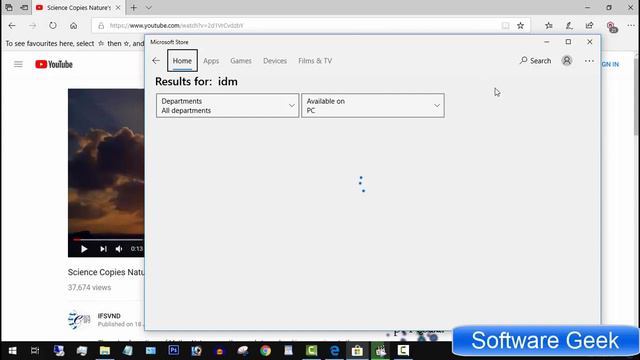Mute the YouTube video volume
This screenshot has height=360, width=640.
point(119,249)
